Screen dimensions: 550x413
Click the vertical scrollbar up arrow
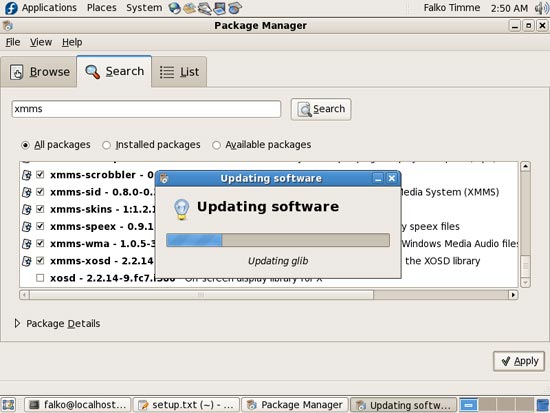[525, 166]
